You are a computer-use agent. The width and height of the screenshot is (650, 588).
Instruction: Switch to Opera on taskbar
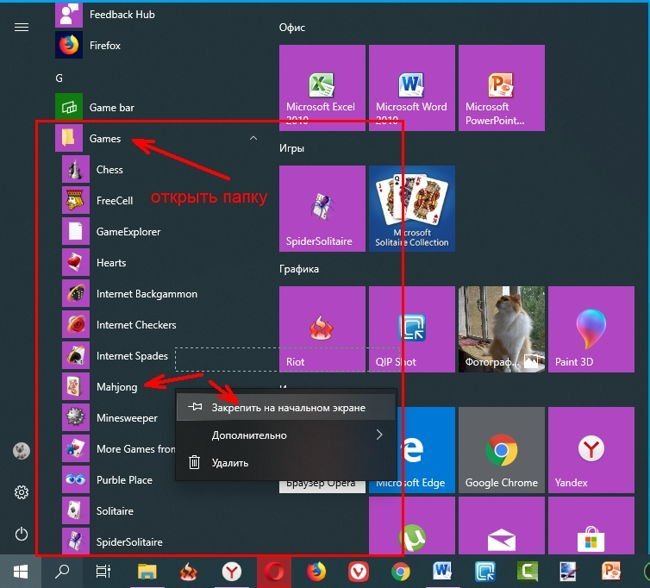point(274,572)
